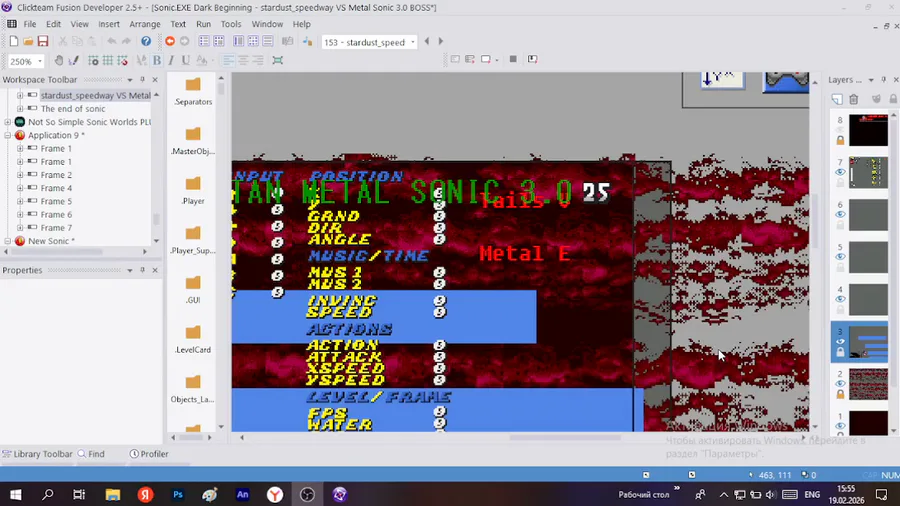900x506 pixels.
Task: Open the Tools menu
Action: coord(231,24)
